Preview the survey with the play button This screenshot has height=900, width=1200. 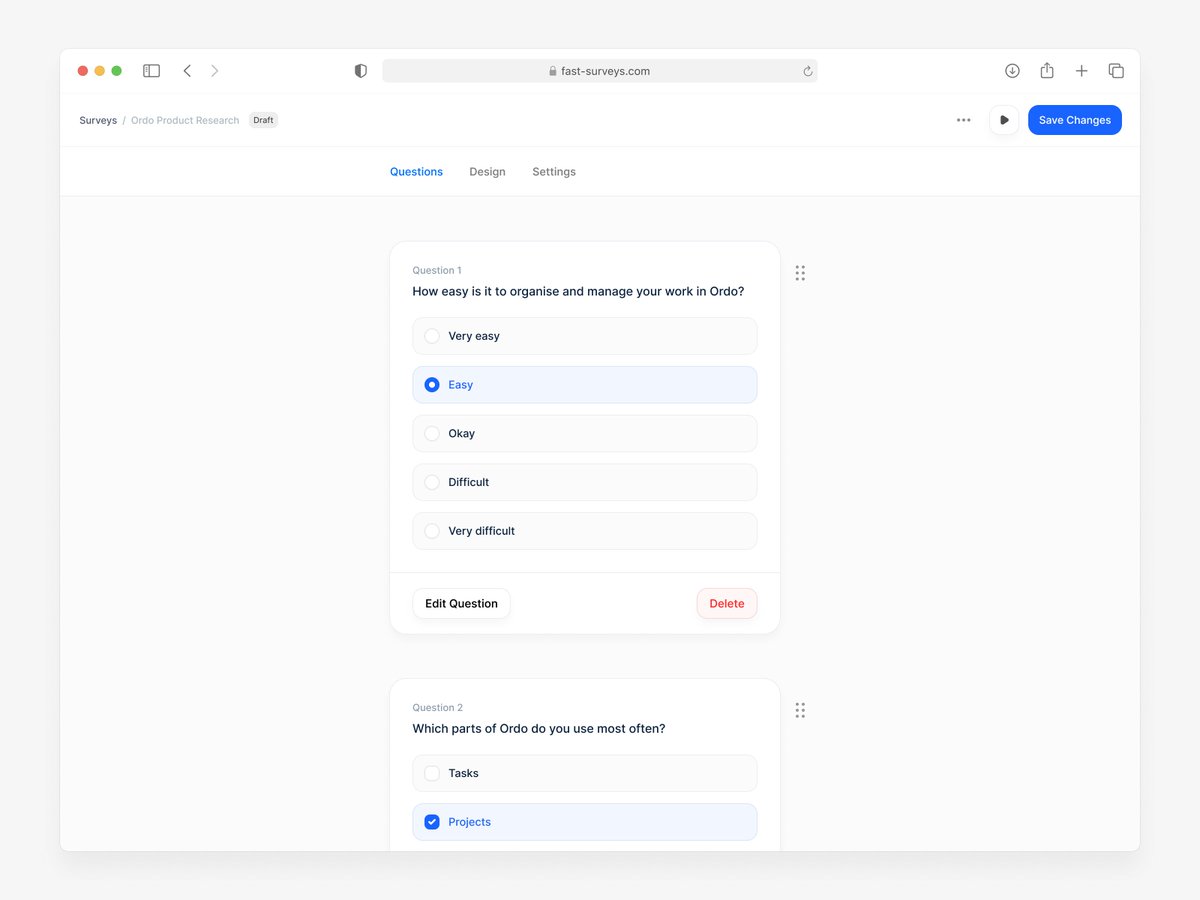point(1004,120)
